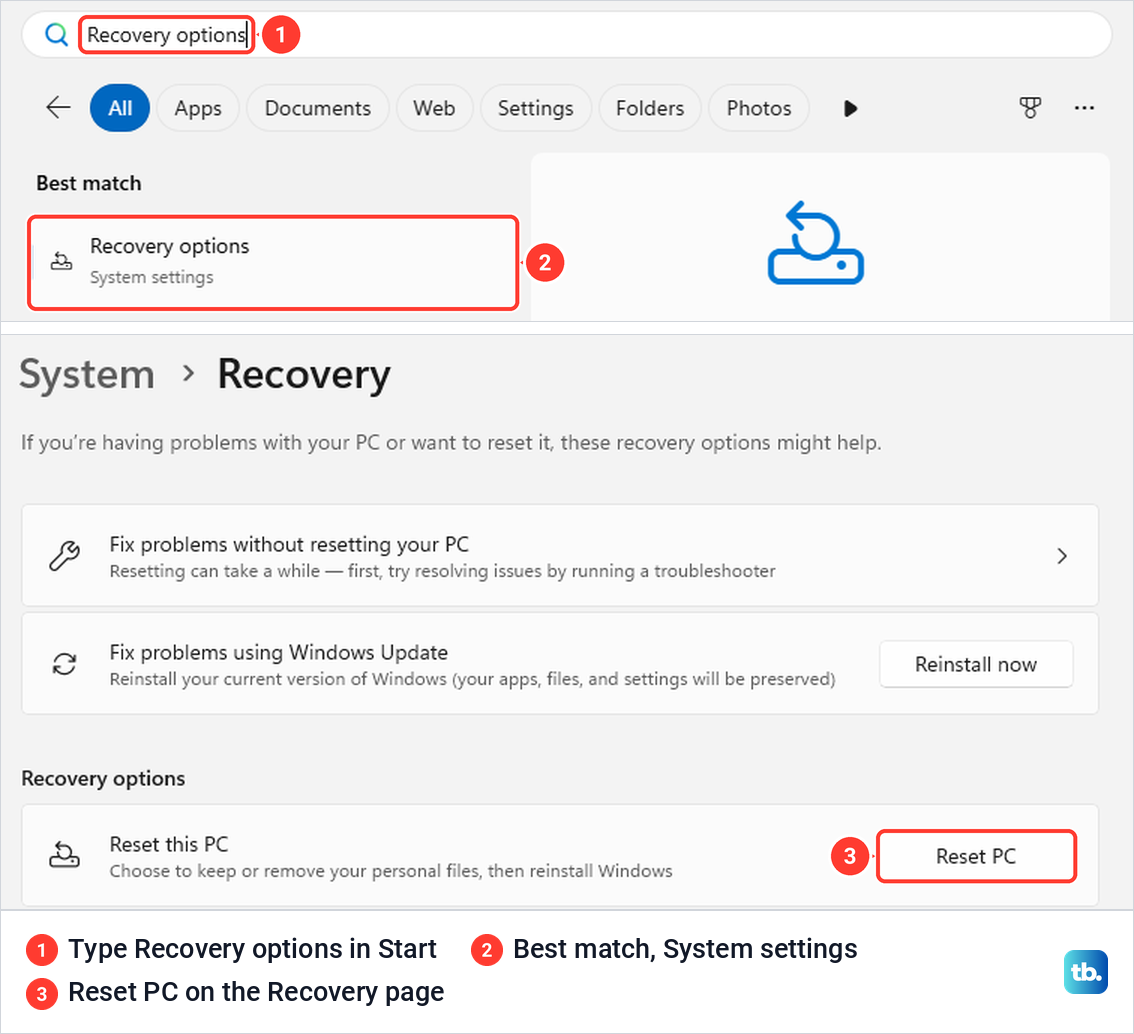
Task: Open Recovery options best match result
Action: (273, 262)
